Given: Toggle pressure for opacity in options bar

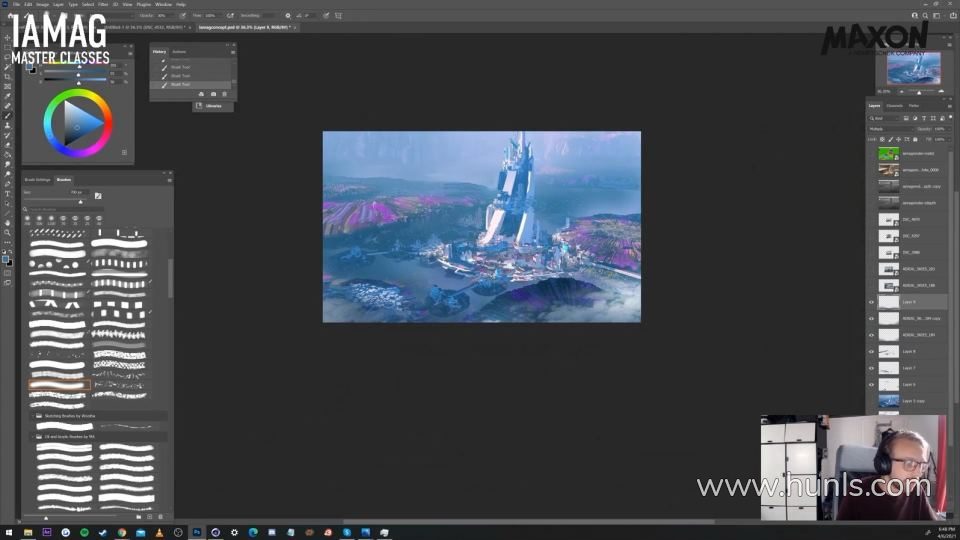Looking at the screenshot, I should 182,16.
